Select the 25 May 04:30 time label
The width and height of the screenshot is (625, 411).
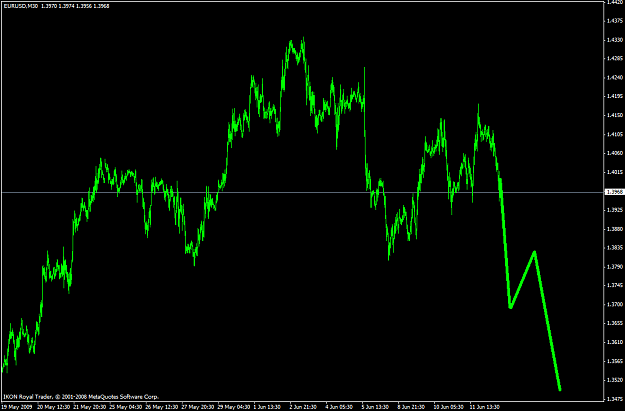[126, 407]
